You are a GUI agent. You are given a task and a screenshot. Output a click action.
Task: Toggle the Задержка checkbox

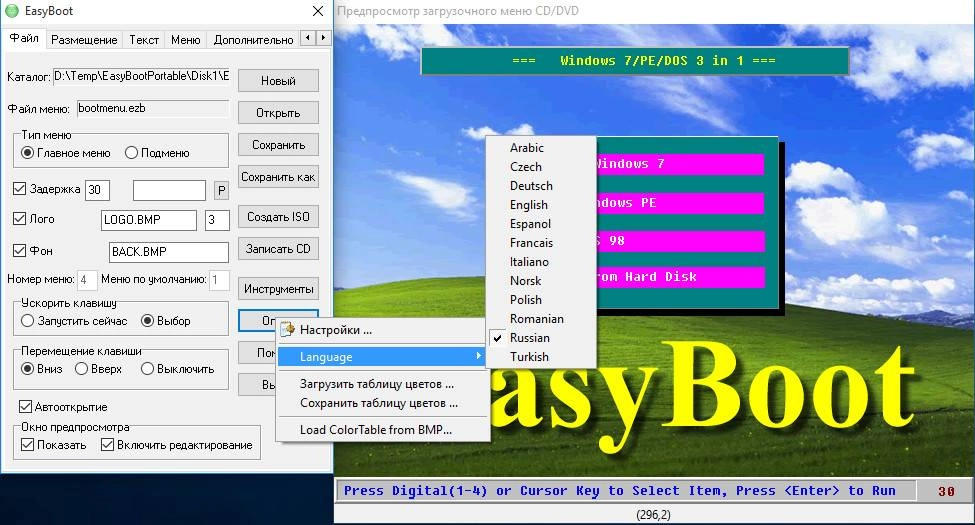coord(47,188)
